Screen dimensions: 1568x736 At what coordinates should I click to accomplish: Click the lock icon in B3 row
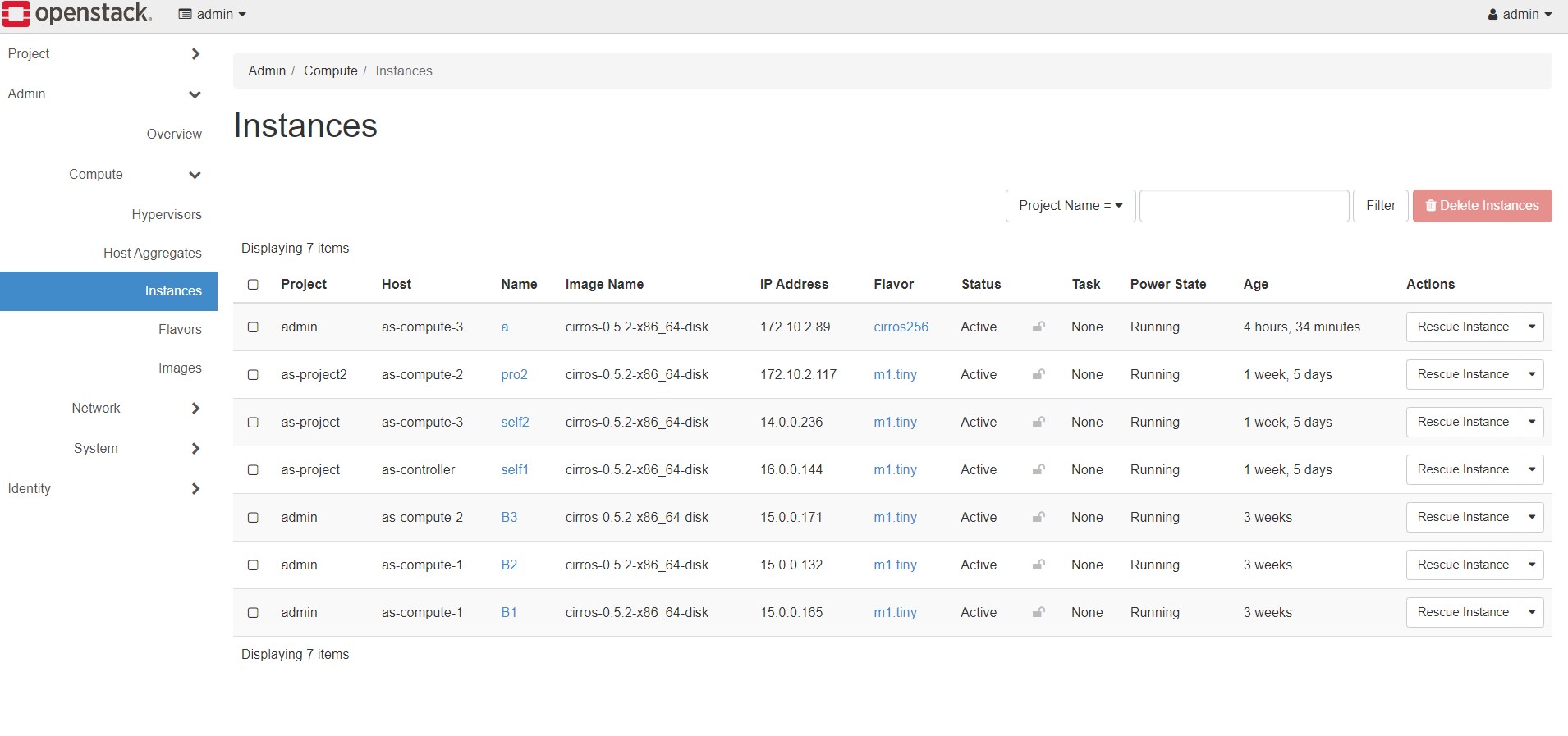[1038, 518]
